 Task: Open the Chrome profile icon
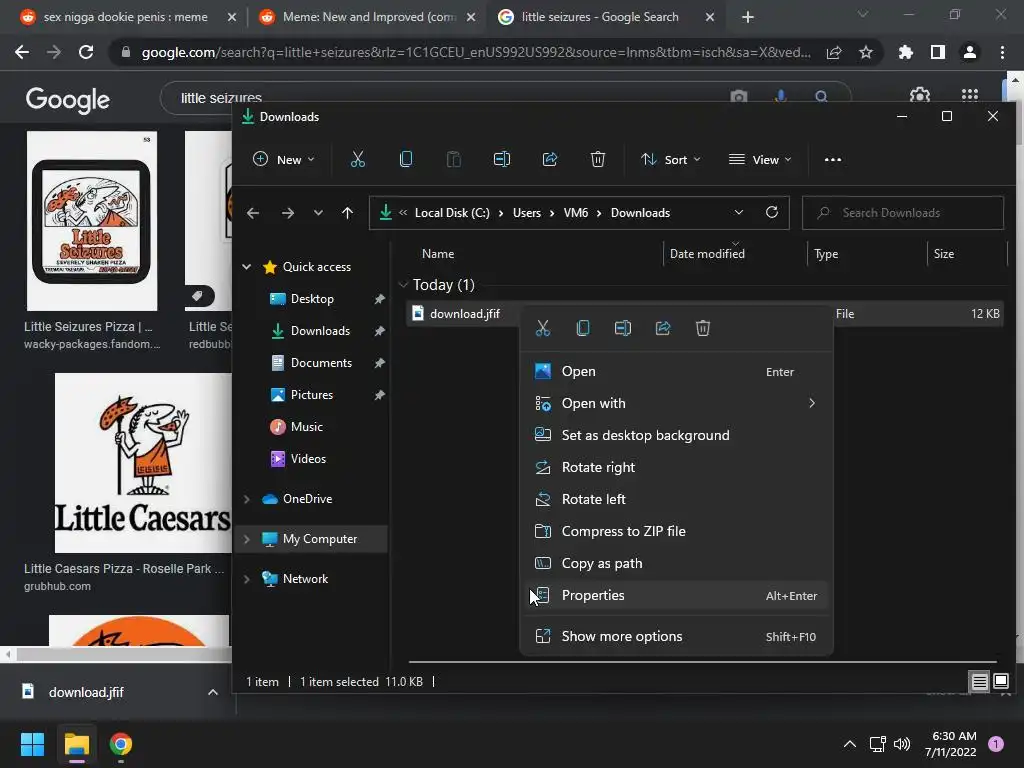(x=970, y=52)
